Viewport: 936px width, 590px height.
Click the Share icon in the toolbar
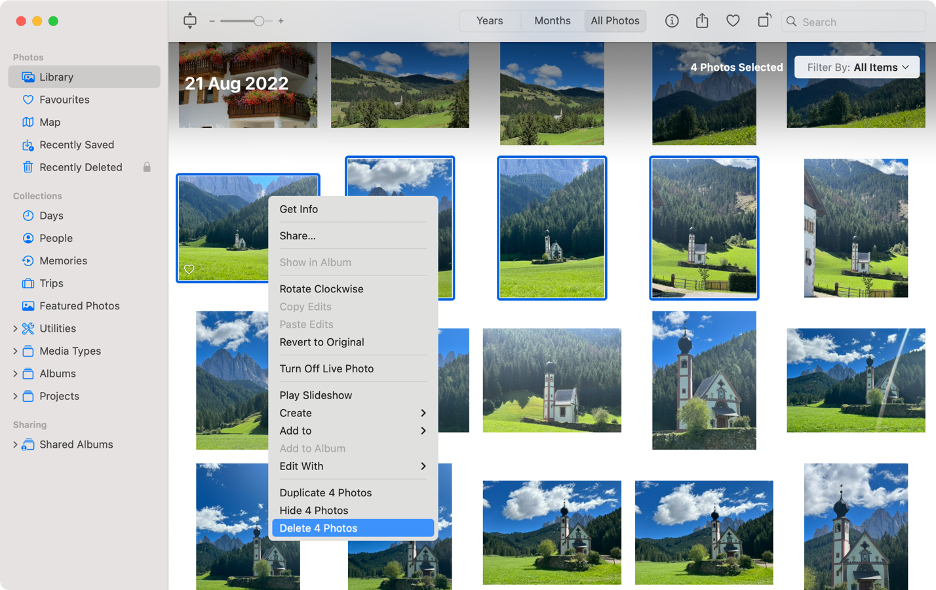(702, 20)
